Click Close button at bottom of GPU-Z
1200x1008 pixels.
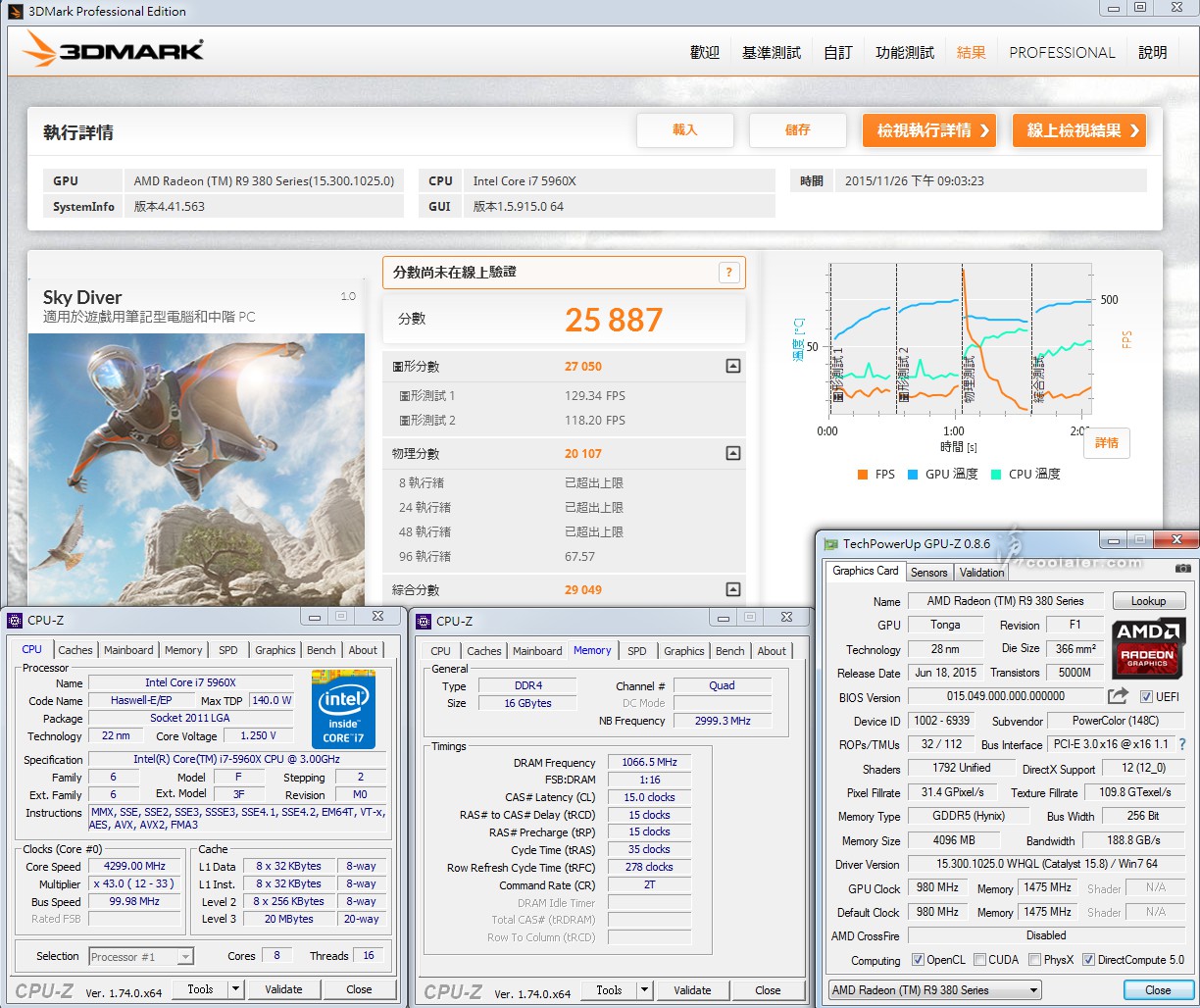tap(1158, 990)
